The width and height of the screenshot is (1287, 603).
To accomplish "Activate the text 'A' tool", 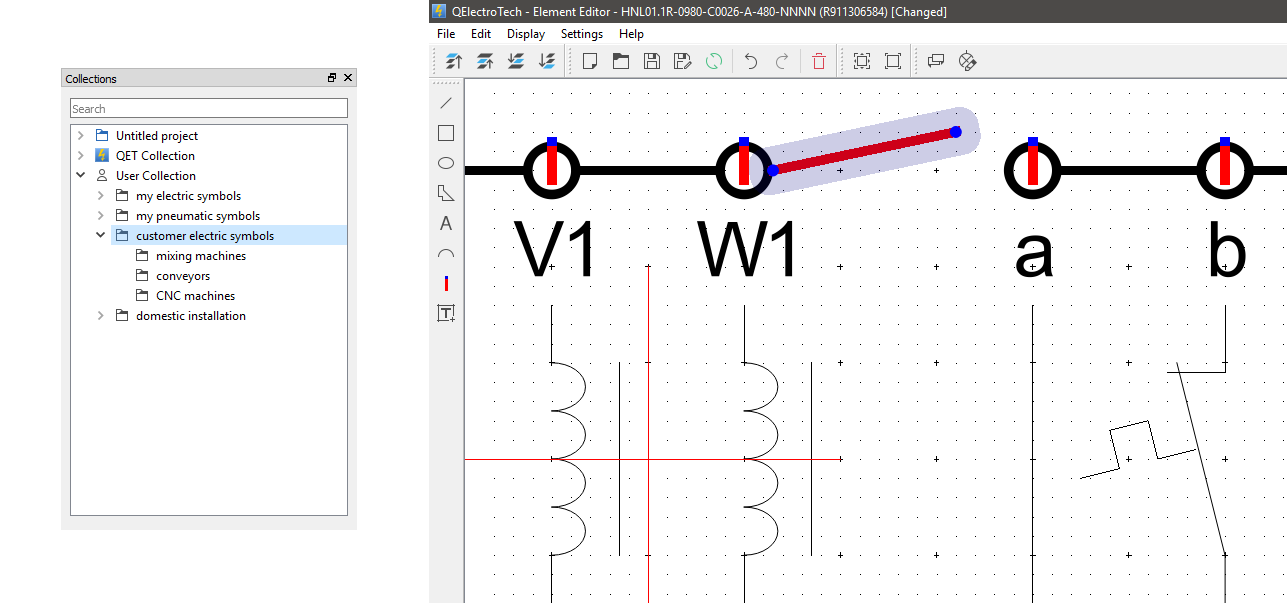I will tap(446, 223).
